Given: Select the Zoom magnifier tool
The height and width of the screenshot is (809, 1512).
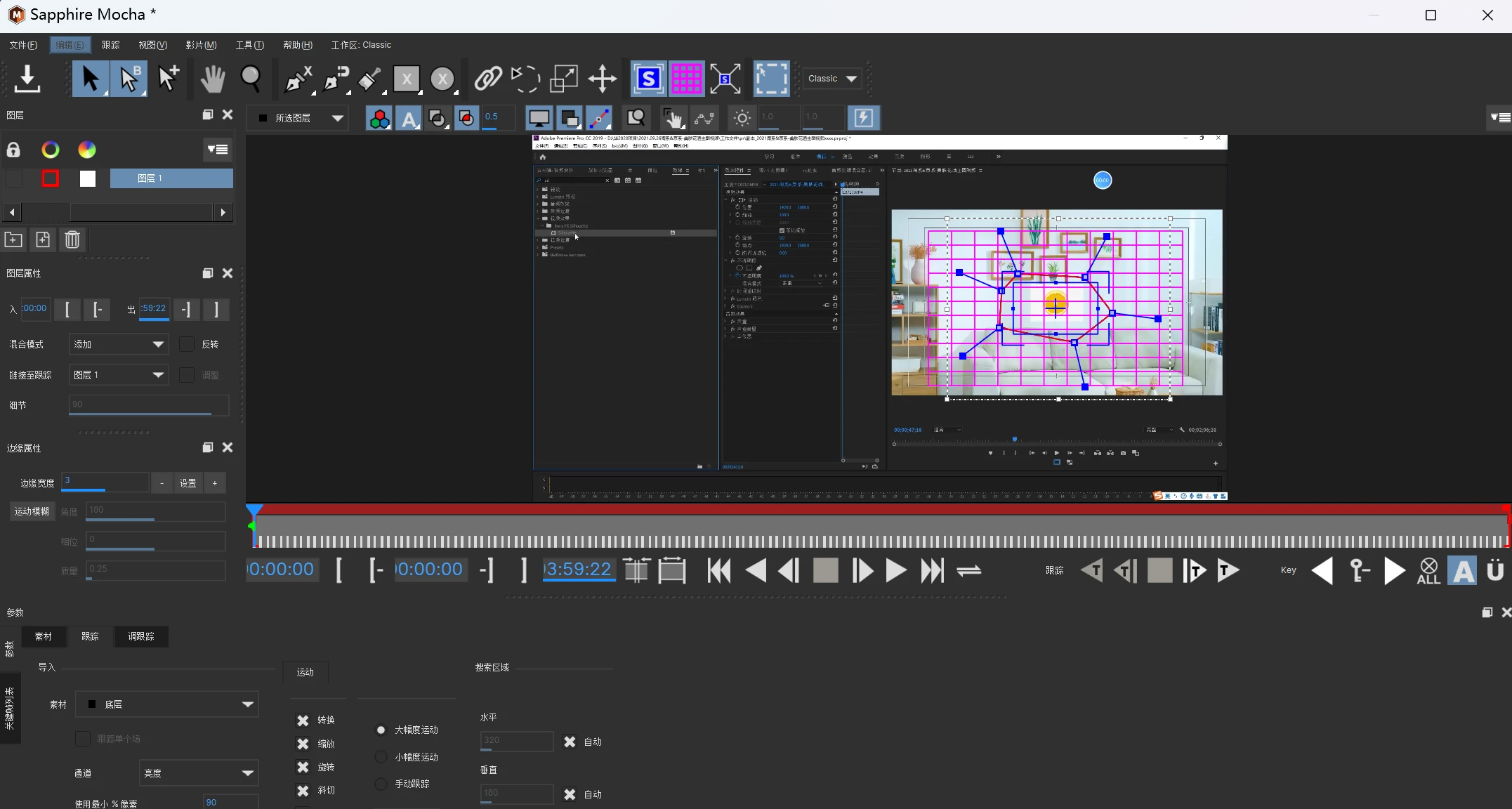Looking at the screenshot, I should (251, 79).
